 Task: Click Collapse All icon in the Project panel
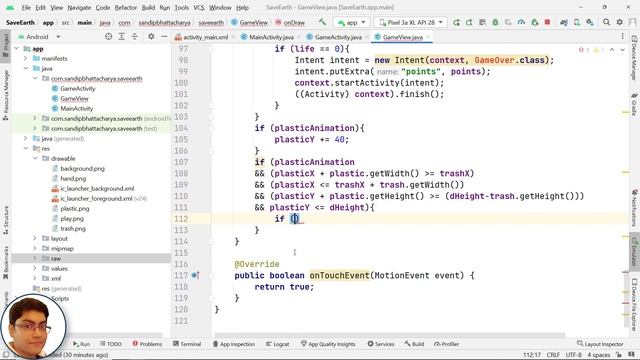135,37
